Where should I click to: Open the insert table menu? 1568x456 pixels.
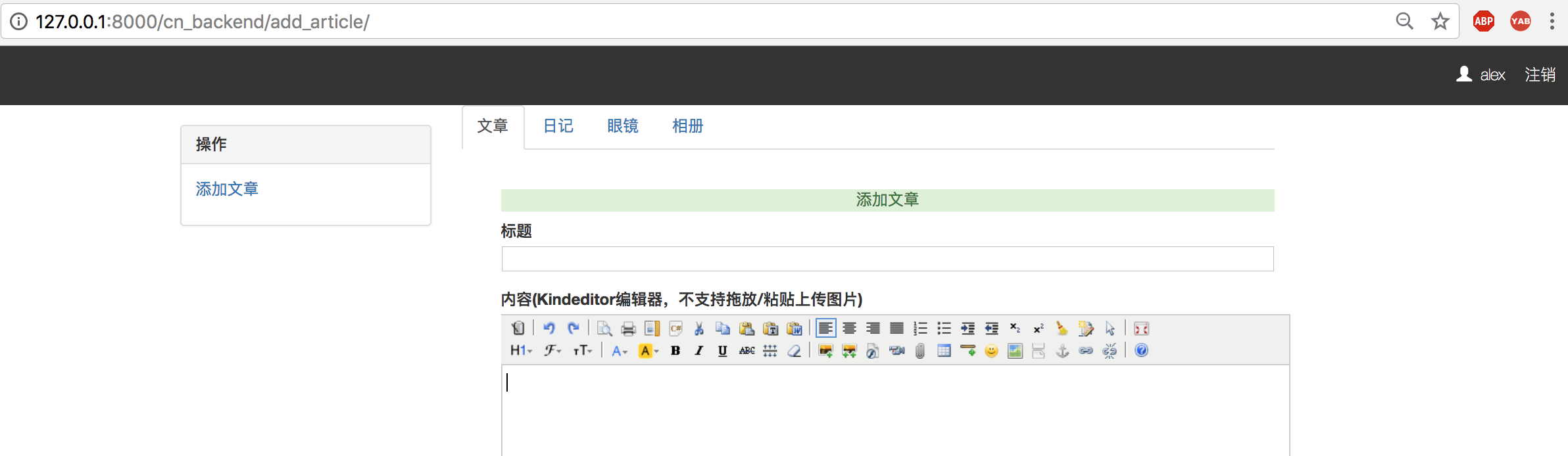[944, 350]
